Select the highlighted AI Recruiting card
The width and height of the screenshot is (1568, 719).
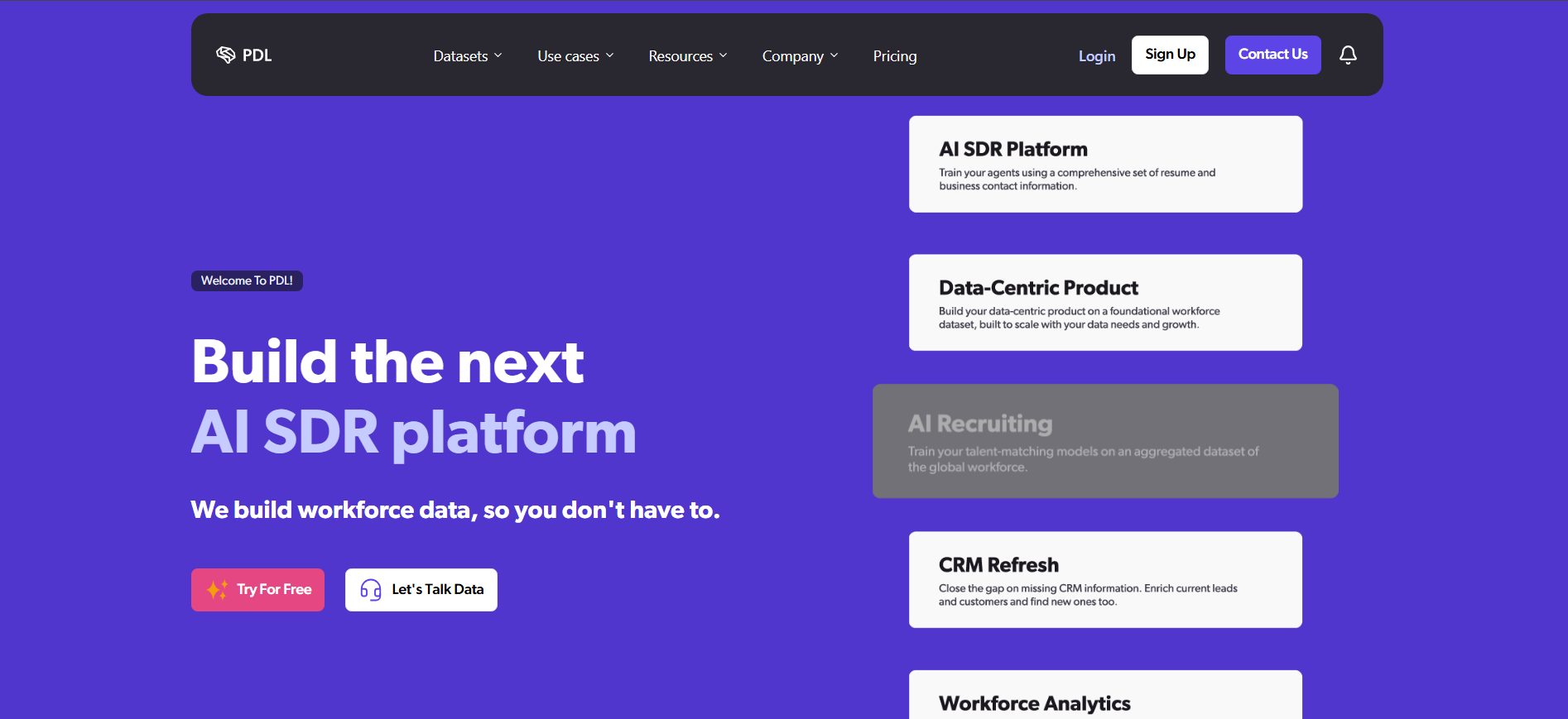(1105, 441)
